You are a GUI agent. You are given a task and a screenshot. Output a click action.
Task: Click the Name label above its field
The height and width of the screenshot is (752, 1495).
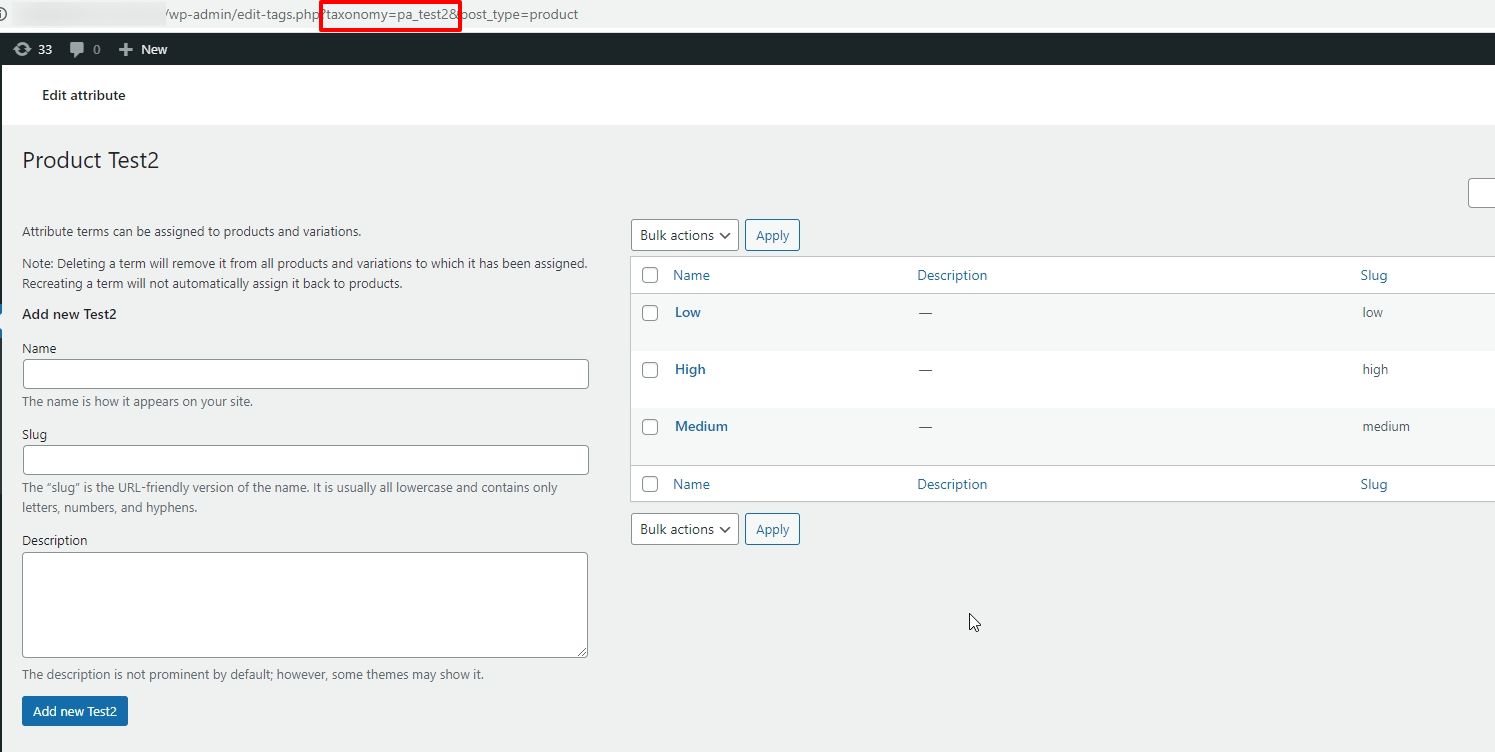[39, 349]
